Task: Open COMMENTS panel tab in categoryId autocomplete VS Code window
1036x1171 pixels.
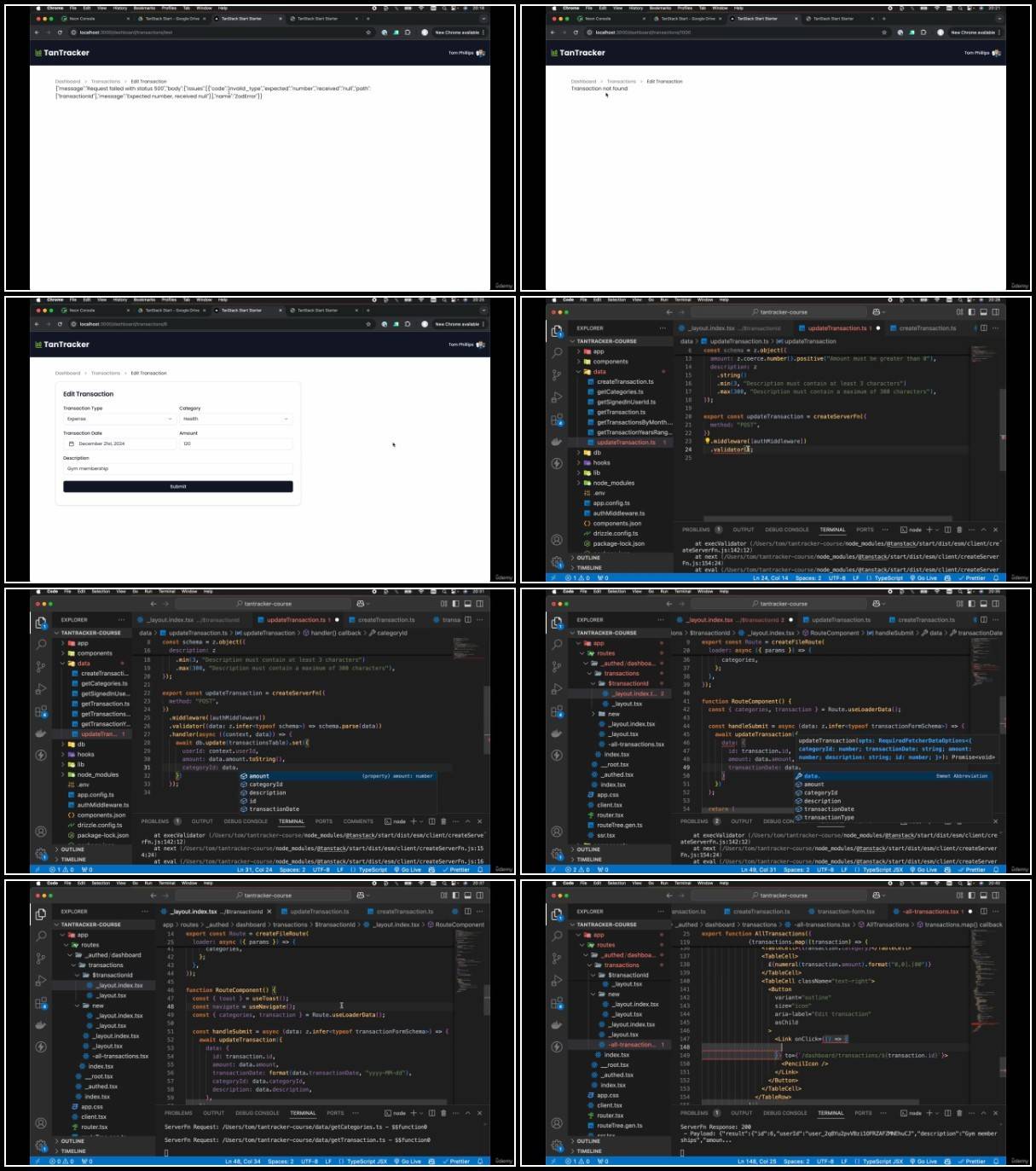Action: point(358,821)
